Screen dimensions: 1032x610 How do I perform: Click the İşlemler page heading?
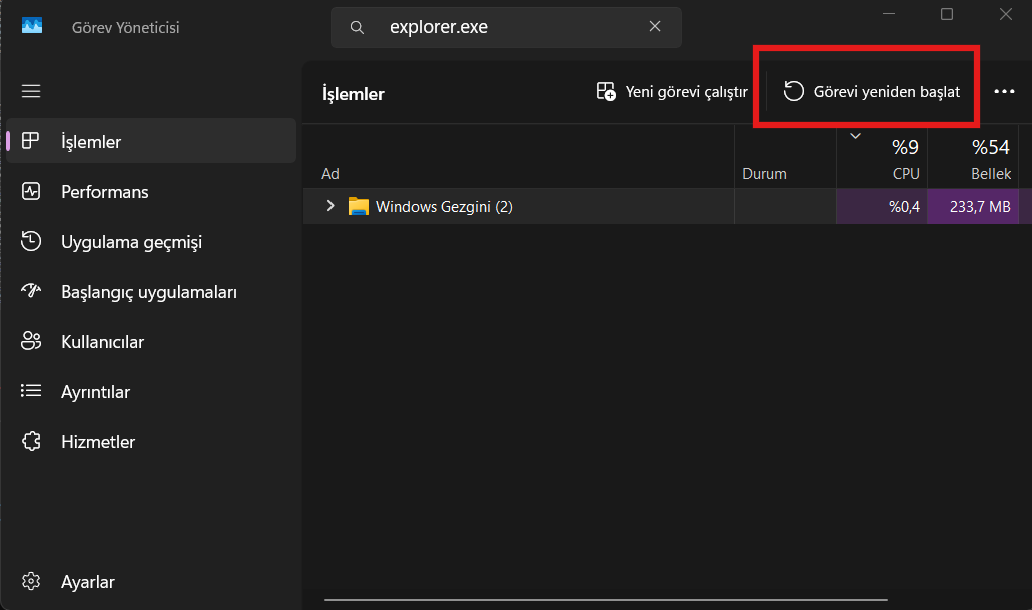click(x=353, y=93)
